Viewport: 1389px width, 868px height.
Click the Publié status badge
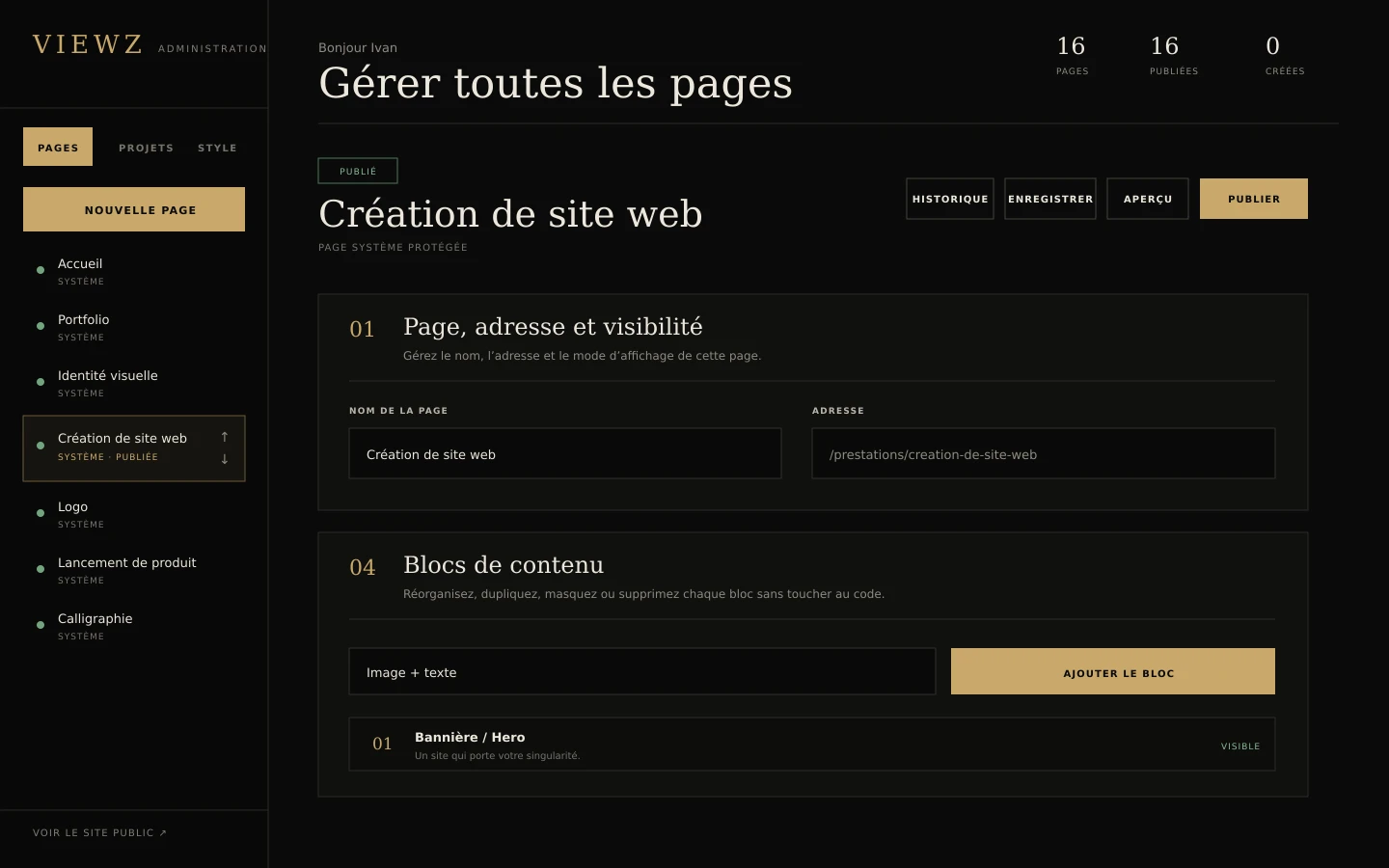358,171
